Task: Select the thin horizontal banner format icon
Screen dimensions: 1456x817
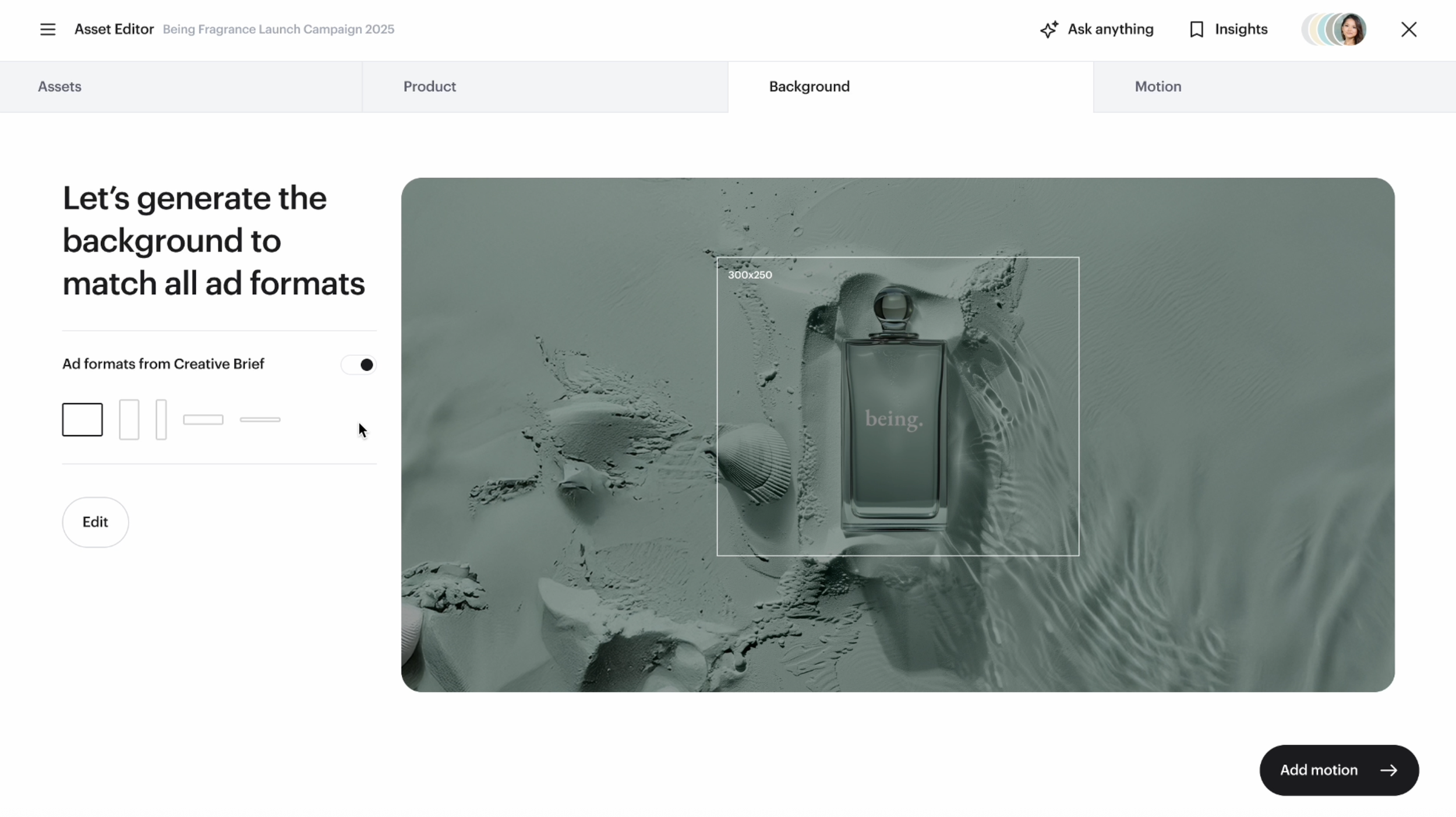Action: tap(259, 419)
